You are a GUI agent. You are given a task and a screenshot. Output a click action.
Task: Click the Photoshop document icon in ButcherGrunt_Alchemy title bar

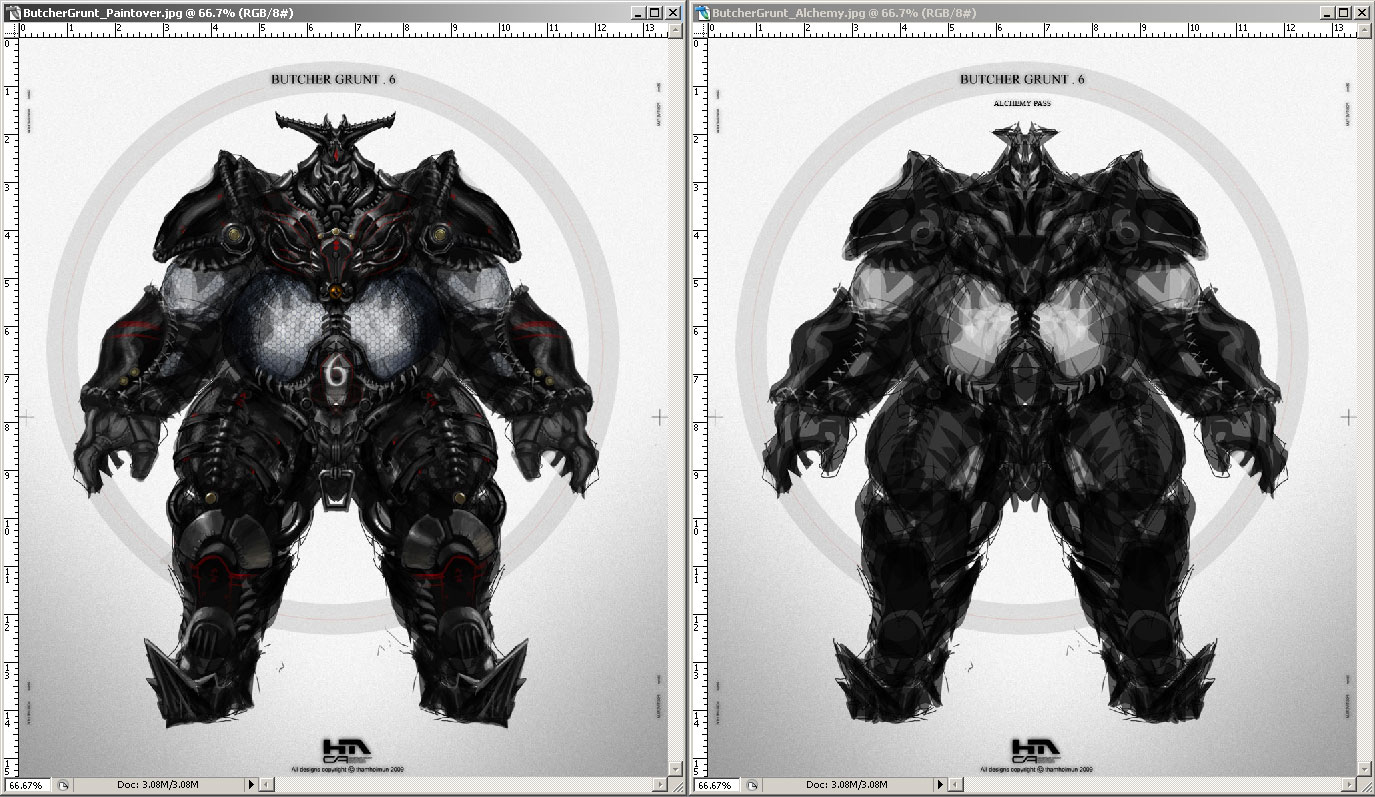tap(703, 13)
